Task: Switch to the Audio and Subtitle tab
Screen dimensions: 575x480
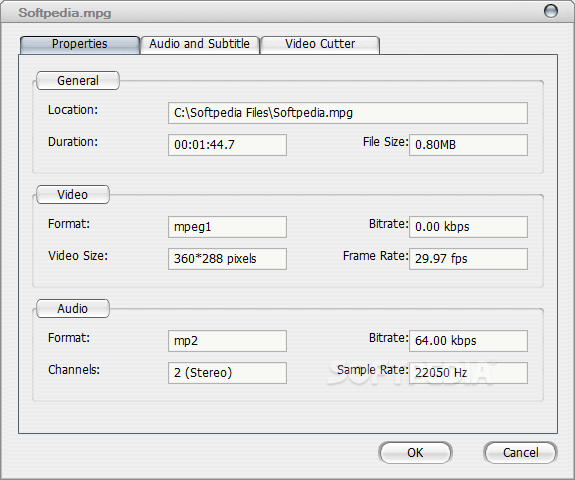Action: 200,45
